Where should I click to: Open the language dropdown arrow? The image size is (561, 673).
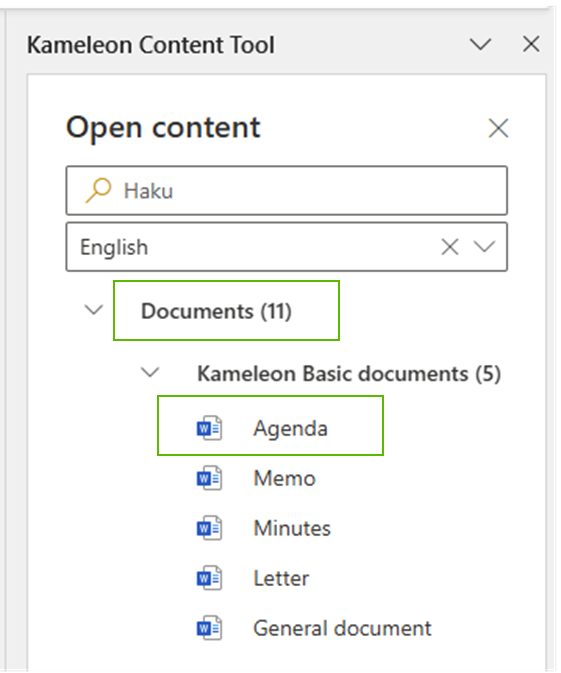pyautogui.click(x=484, y=246)
